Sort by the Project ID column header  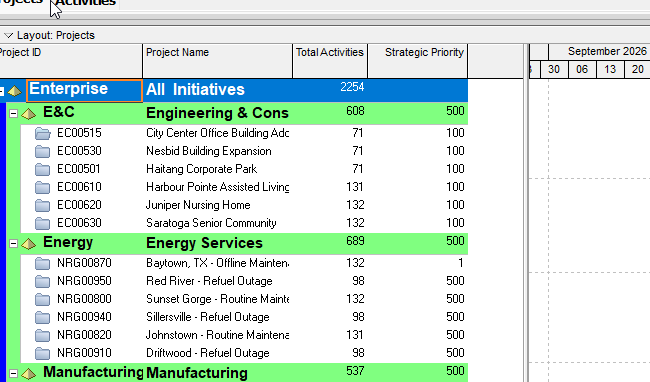click(x=71, y=61)
